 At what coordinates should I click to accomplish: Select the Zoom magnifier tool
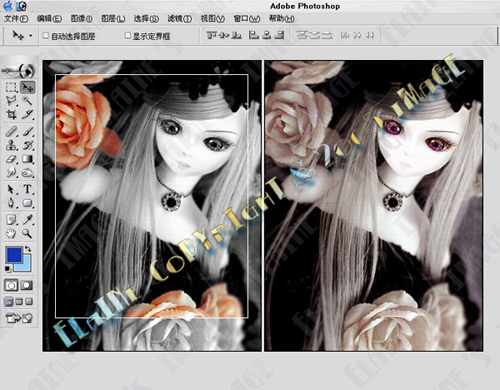(27, 233)
